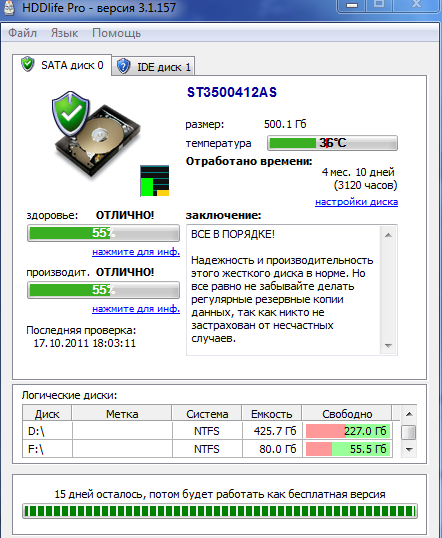Viewport: 442px width, 538px height.
Task: Click the 500.1 Гб size value
Action: click(285, 124)
